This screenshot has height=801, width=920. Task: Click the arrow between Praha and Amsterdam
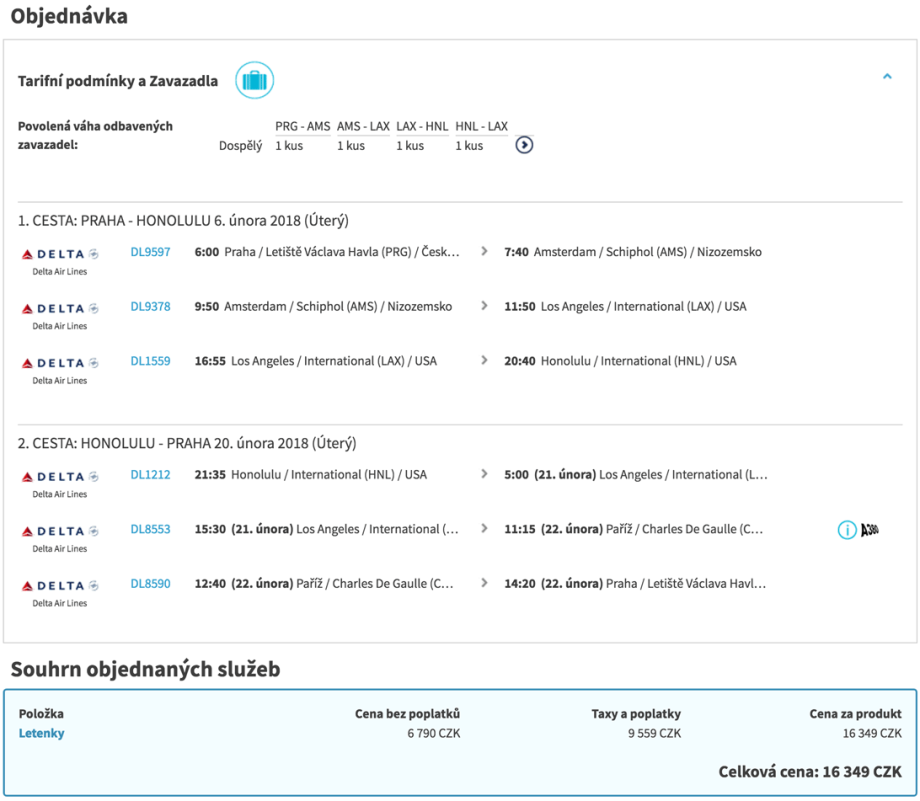coord(485,252)
